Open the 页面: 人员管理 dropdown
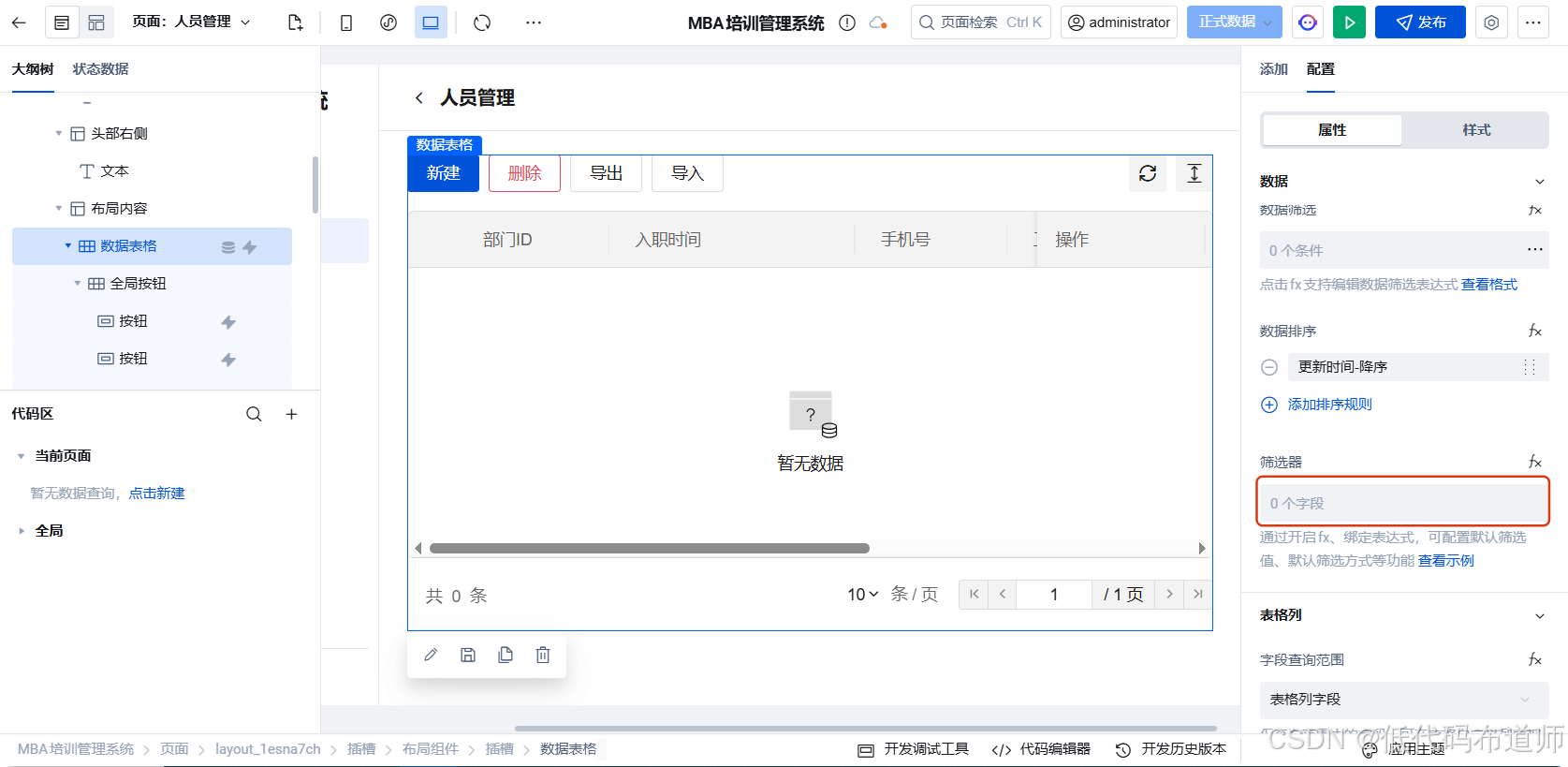Image resolution: width=1568 pixels, height=767 pixels. 192,22
